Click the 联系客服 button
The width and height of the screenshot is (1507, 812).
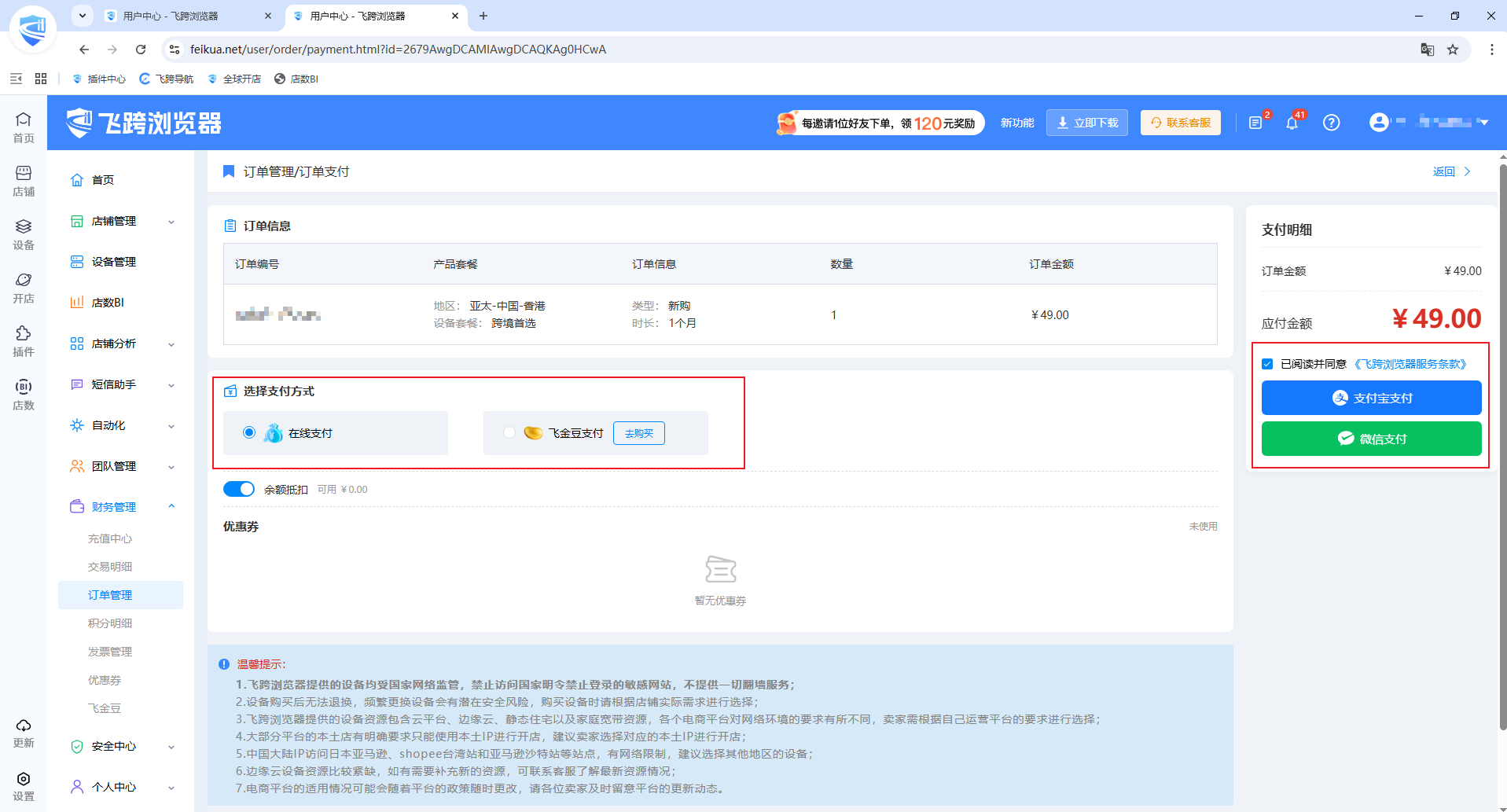1180,123
